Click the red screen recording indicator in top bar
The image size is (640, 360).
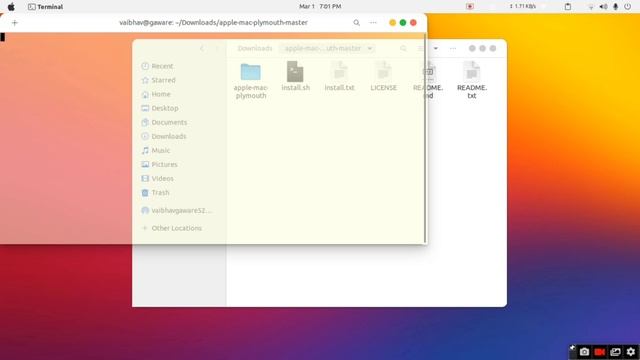click(x=470, y=7)
